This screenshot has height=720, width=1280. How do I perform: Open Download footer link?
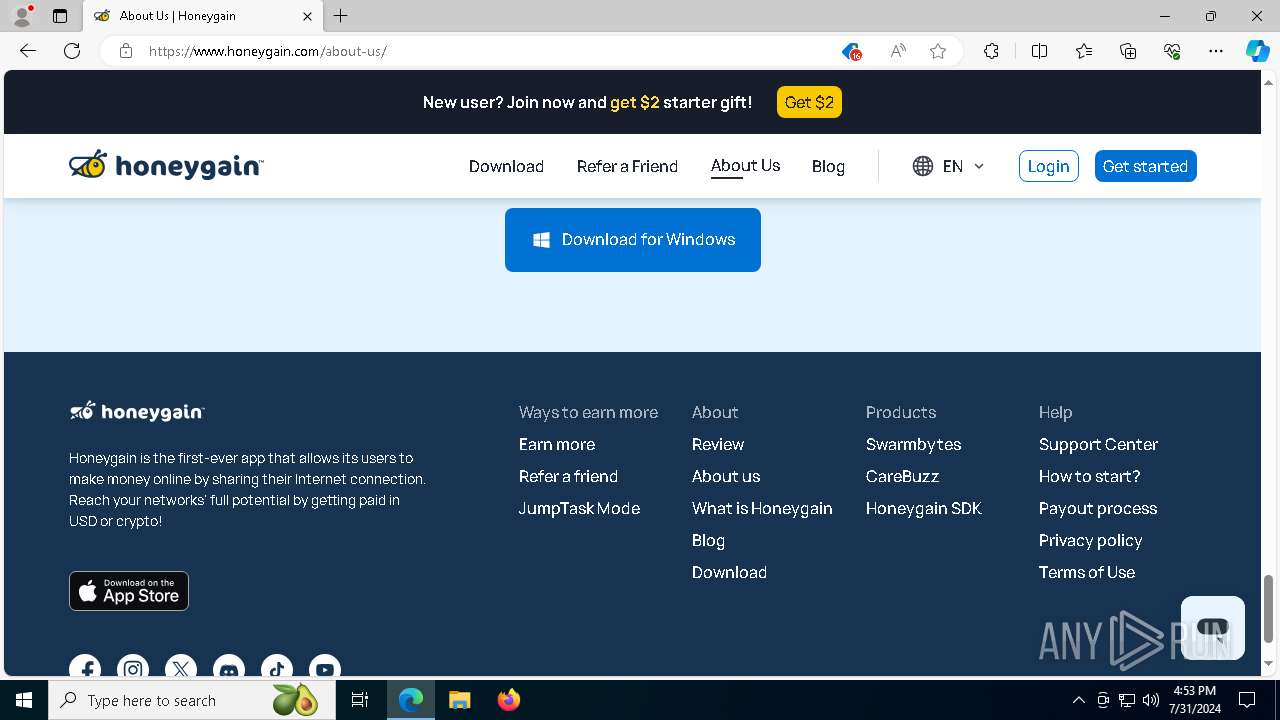(x=729, y=572)
